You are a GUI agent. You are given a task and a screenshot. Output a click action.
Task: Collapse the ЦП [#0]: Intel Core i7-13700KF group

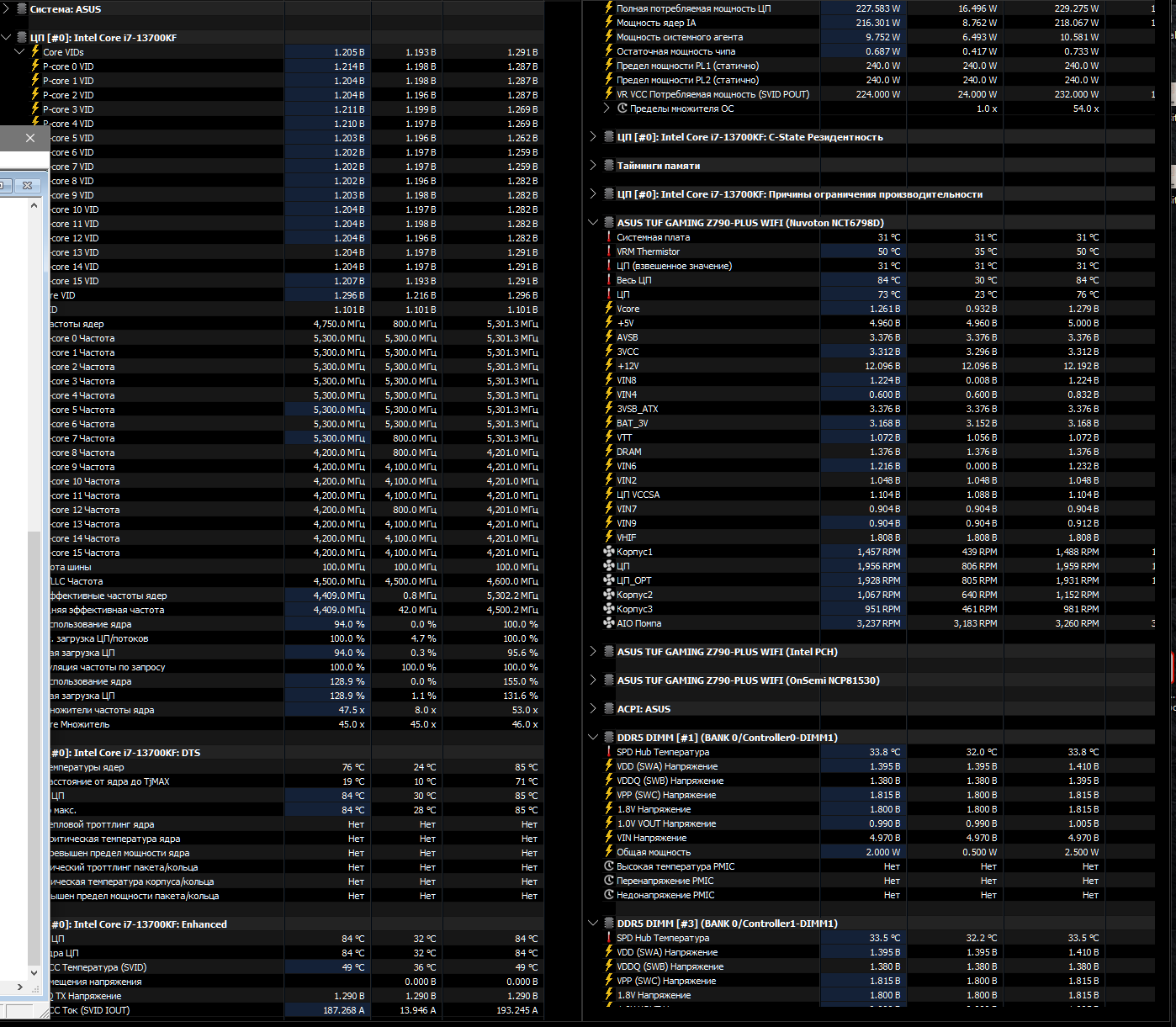[x=7, y=37]
